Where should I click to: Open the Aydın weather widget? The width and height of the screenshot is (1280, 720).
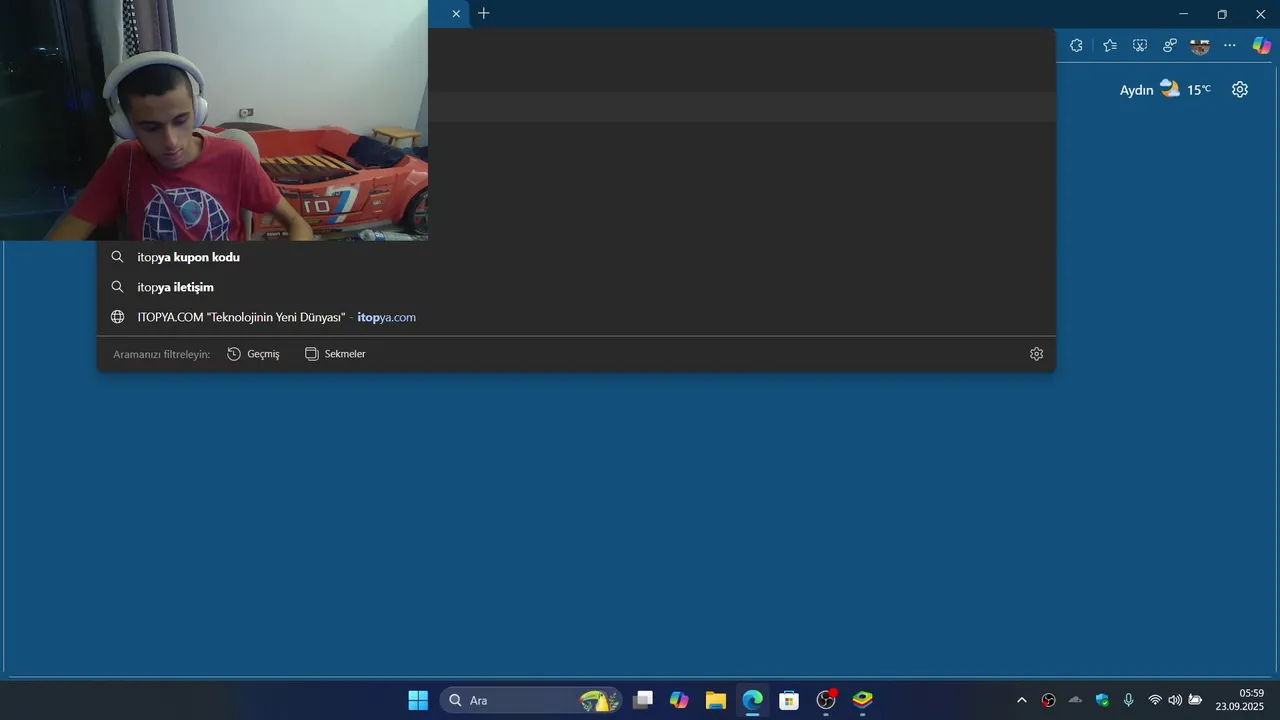(x=1165, y=89)
